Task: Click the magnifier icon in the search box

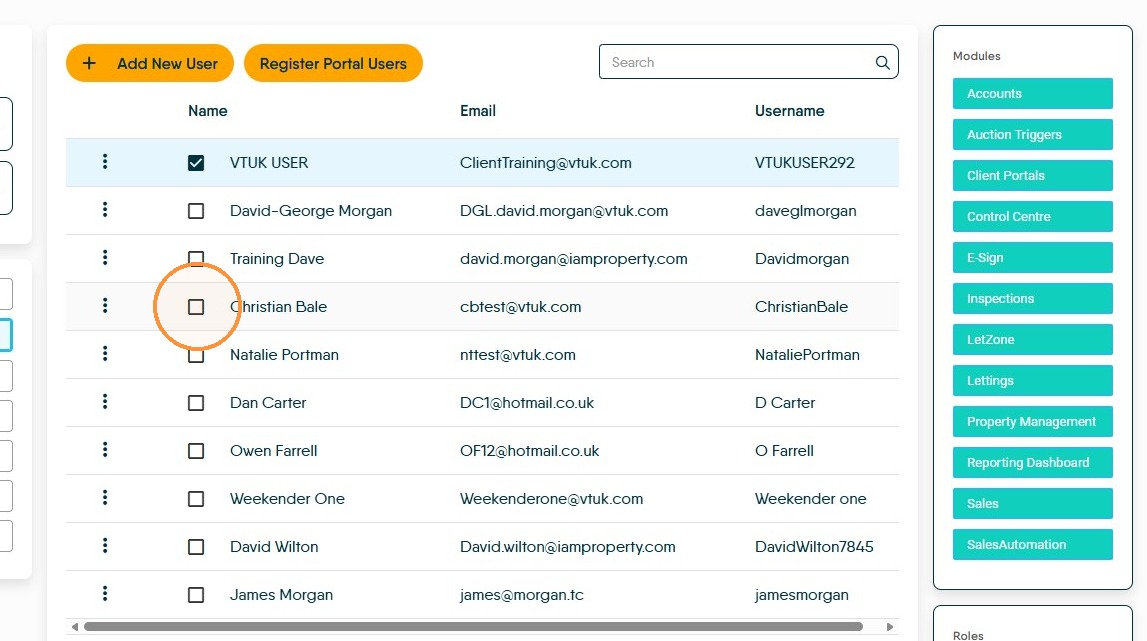Action: coord(882,63)
